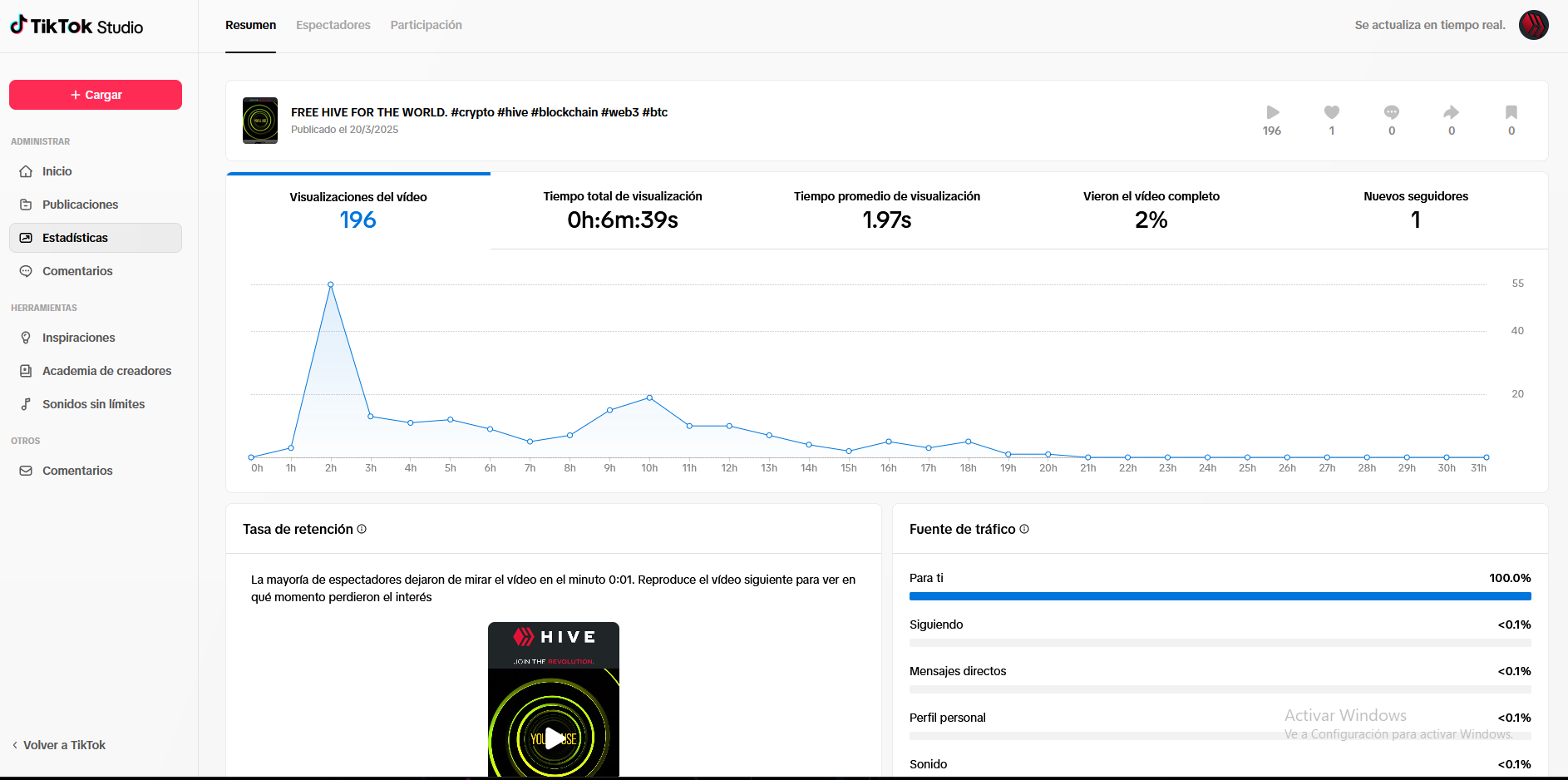Click the Mensajes directos traffic bar
The height and width of the screenshot is (780, 1568).
tap(1220, 689)
